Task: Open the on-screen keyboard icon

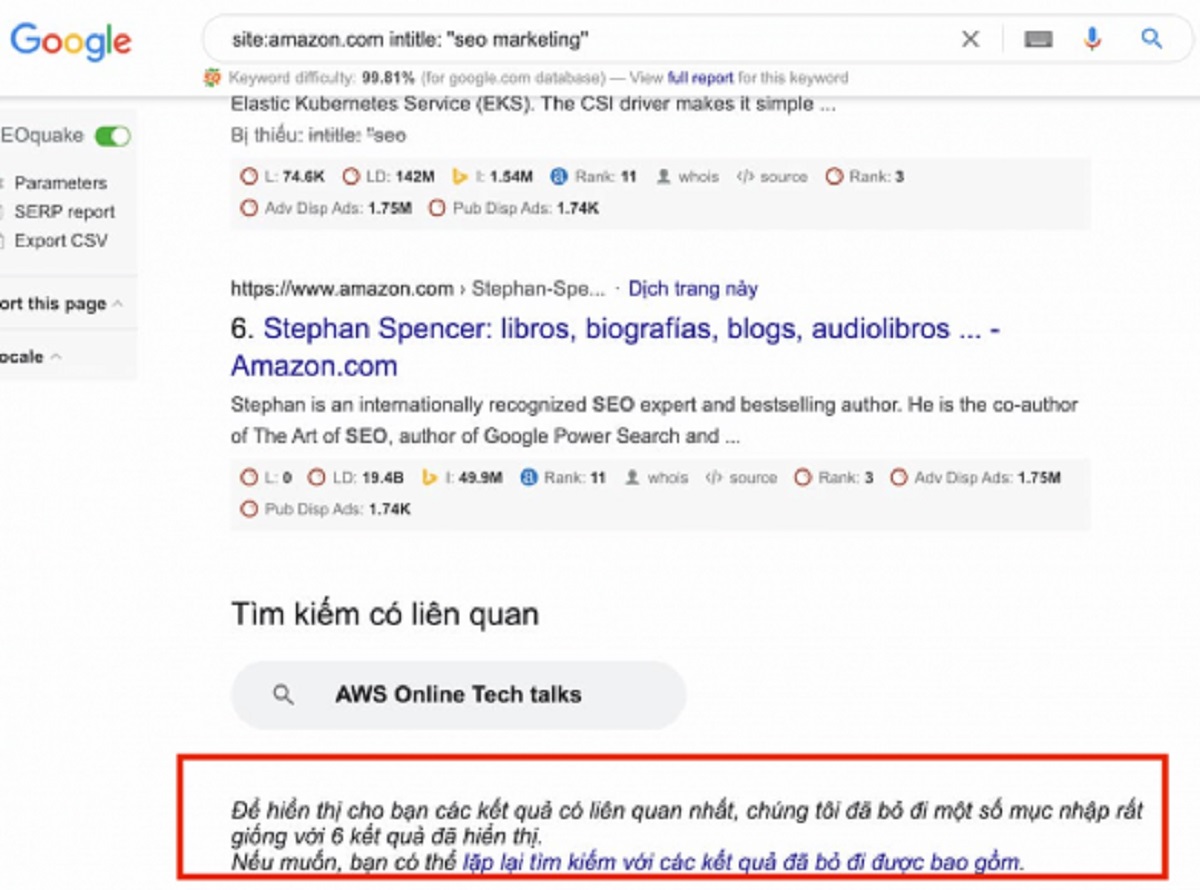Action: 1038,39
